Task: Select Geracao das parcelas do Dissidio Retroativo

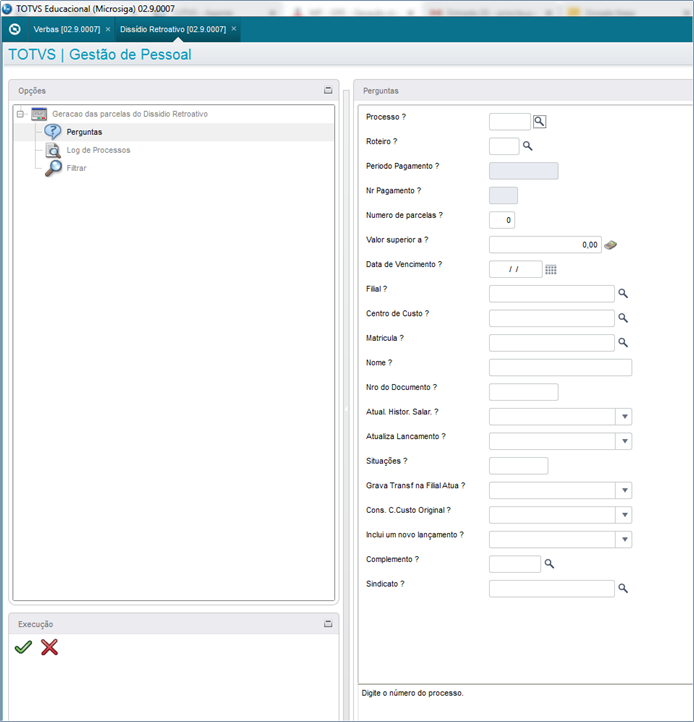Action: coord(130,114)
